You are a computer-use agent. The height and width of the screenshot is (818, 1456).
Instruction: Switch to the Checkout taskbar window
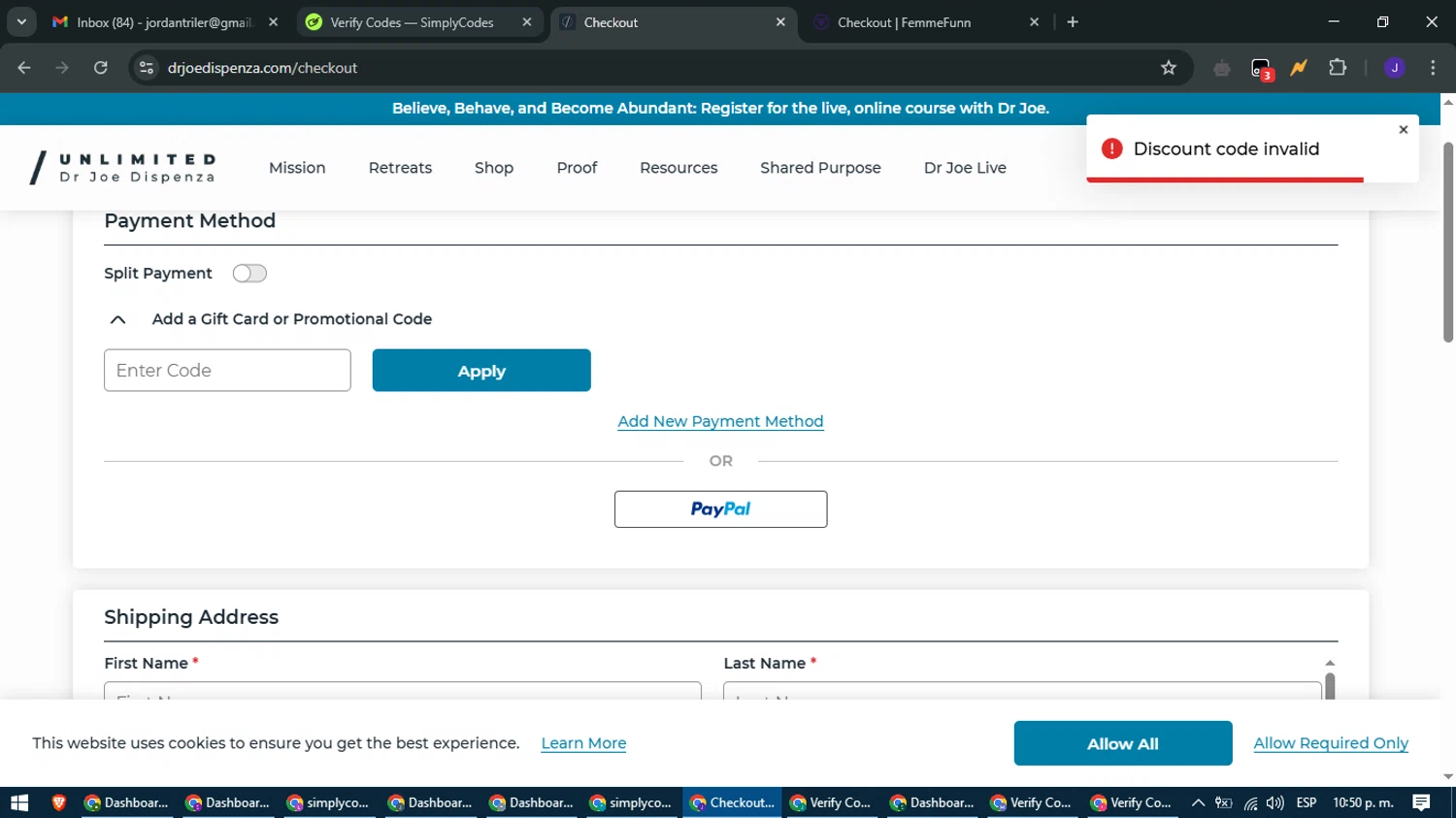(x=732, y=802)
